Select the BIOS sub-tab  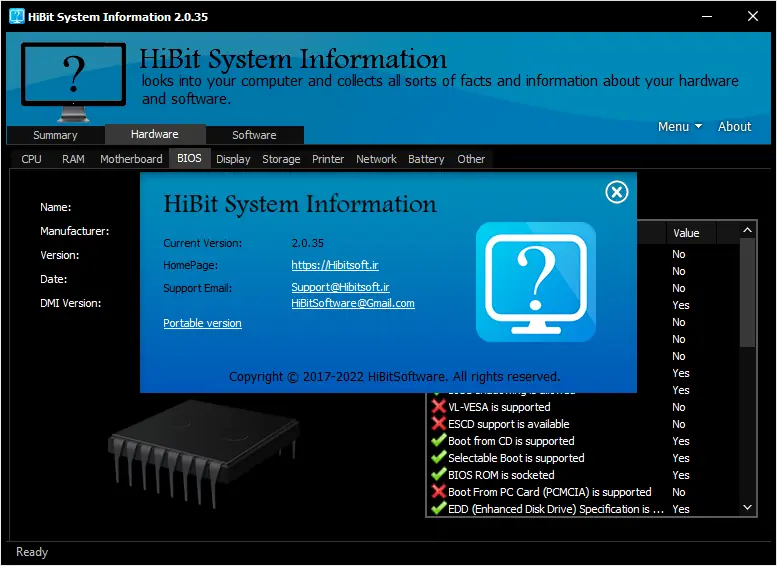coord(189,158)
